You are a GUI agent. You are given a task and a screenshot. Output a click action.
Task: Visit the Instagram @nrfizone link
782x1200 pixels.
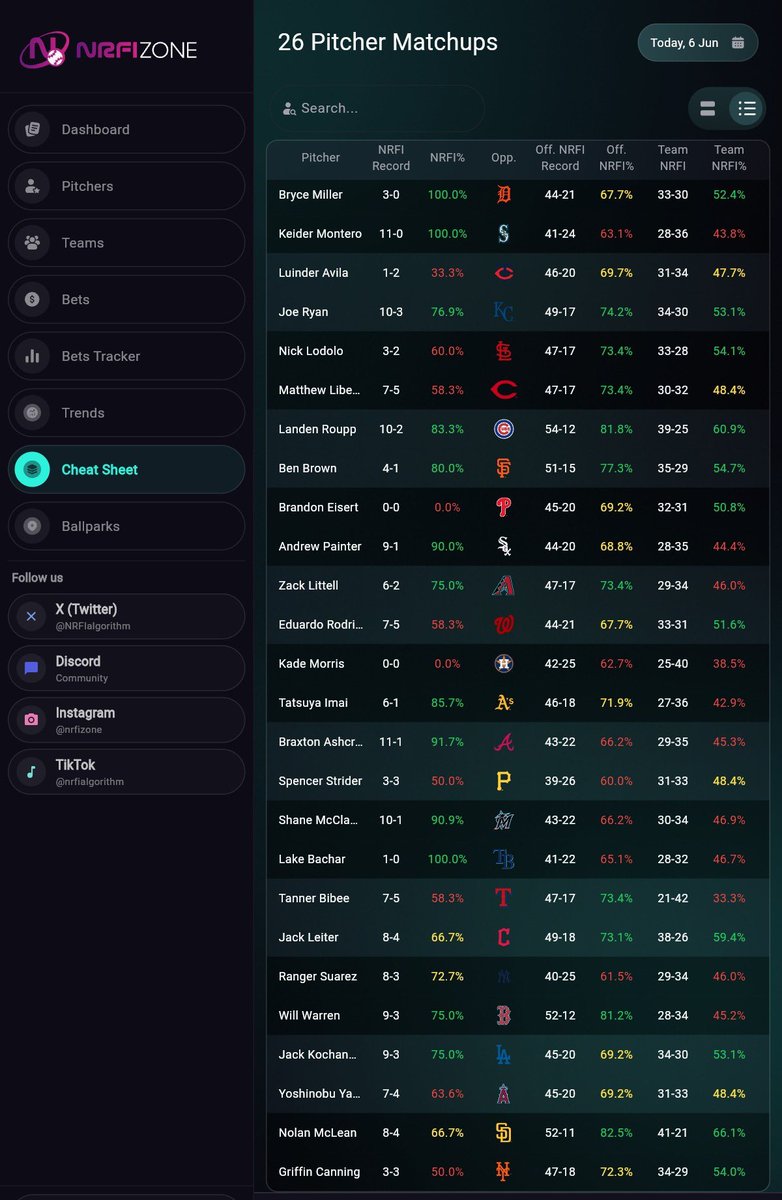pyautogui.click(x=126, y=720)
